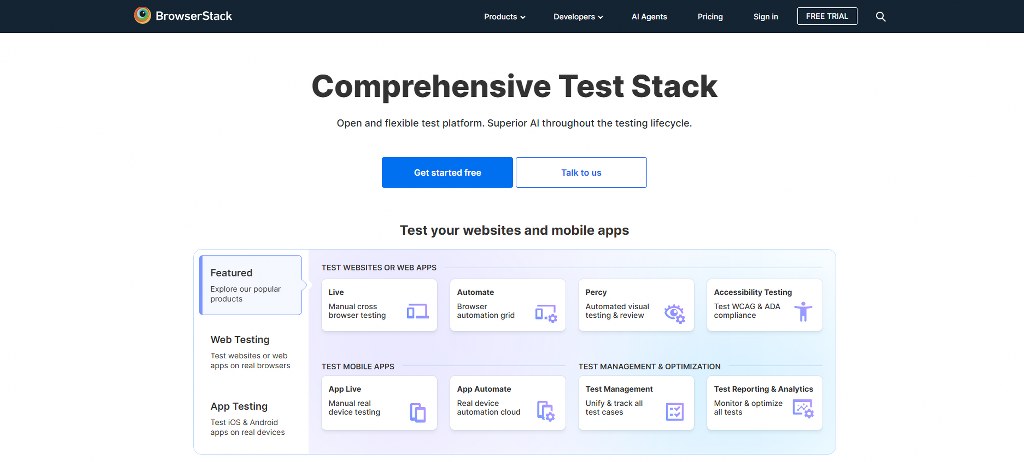This screenshot has width=1024, height=462.
Task: Switch to the Web Testing tab
Action: (x=251, y=352)
